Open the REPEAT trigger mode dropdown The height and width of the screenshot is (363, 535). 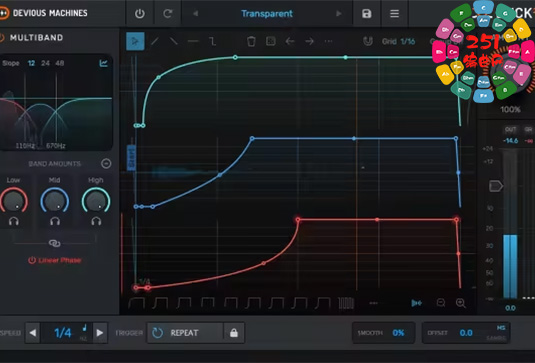pos(185,333)
